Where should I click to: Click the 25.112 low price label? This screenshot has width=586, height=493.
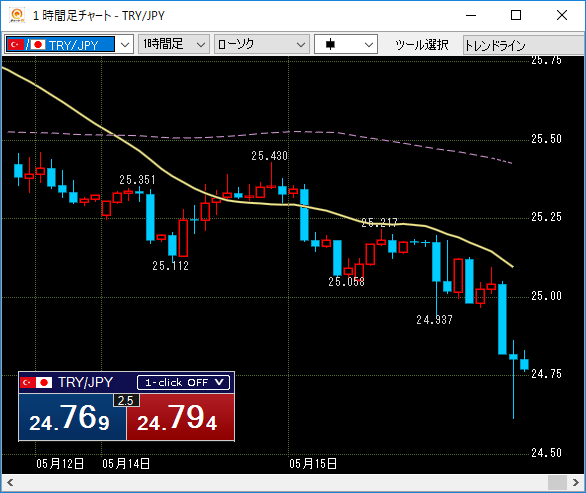(170, 266)
